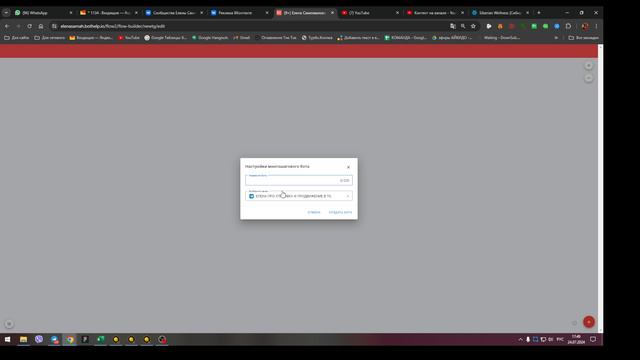640x360 pixels.
Task: Open the КОМАНДА Google bookmark
Action: tap(406, 38)
